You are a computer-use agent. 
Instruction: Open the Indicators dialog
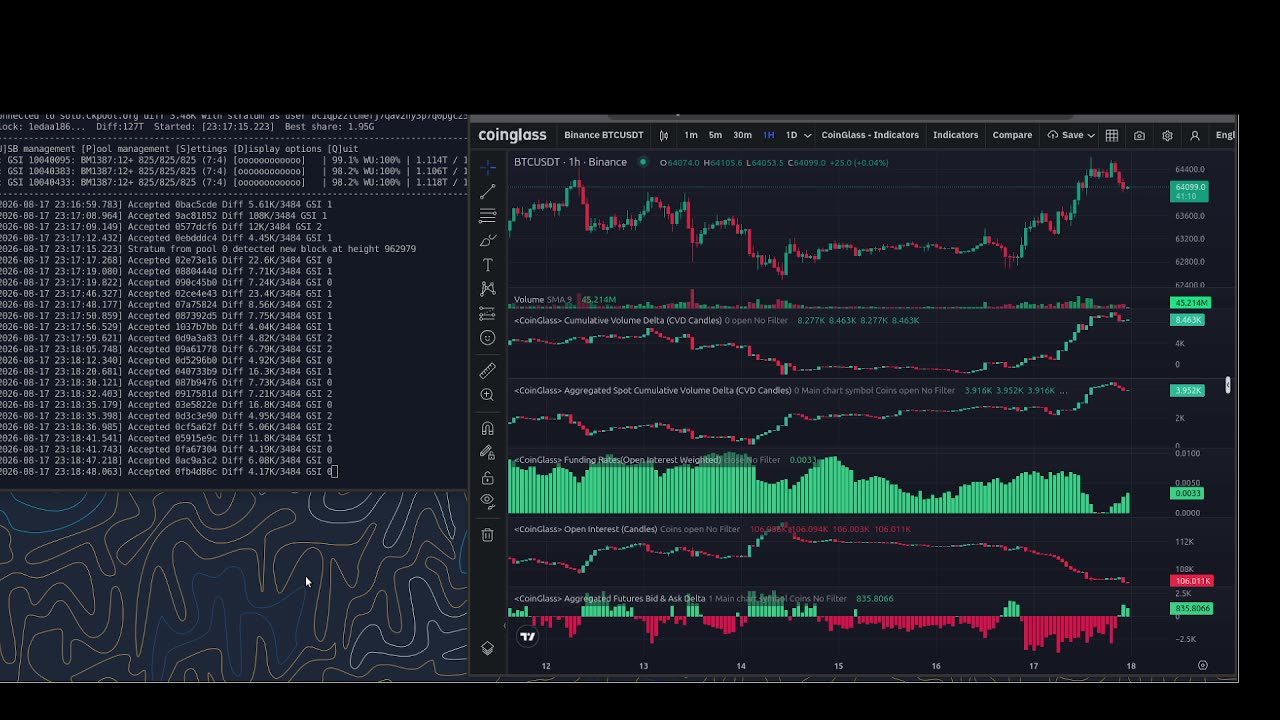click(956, 135)
